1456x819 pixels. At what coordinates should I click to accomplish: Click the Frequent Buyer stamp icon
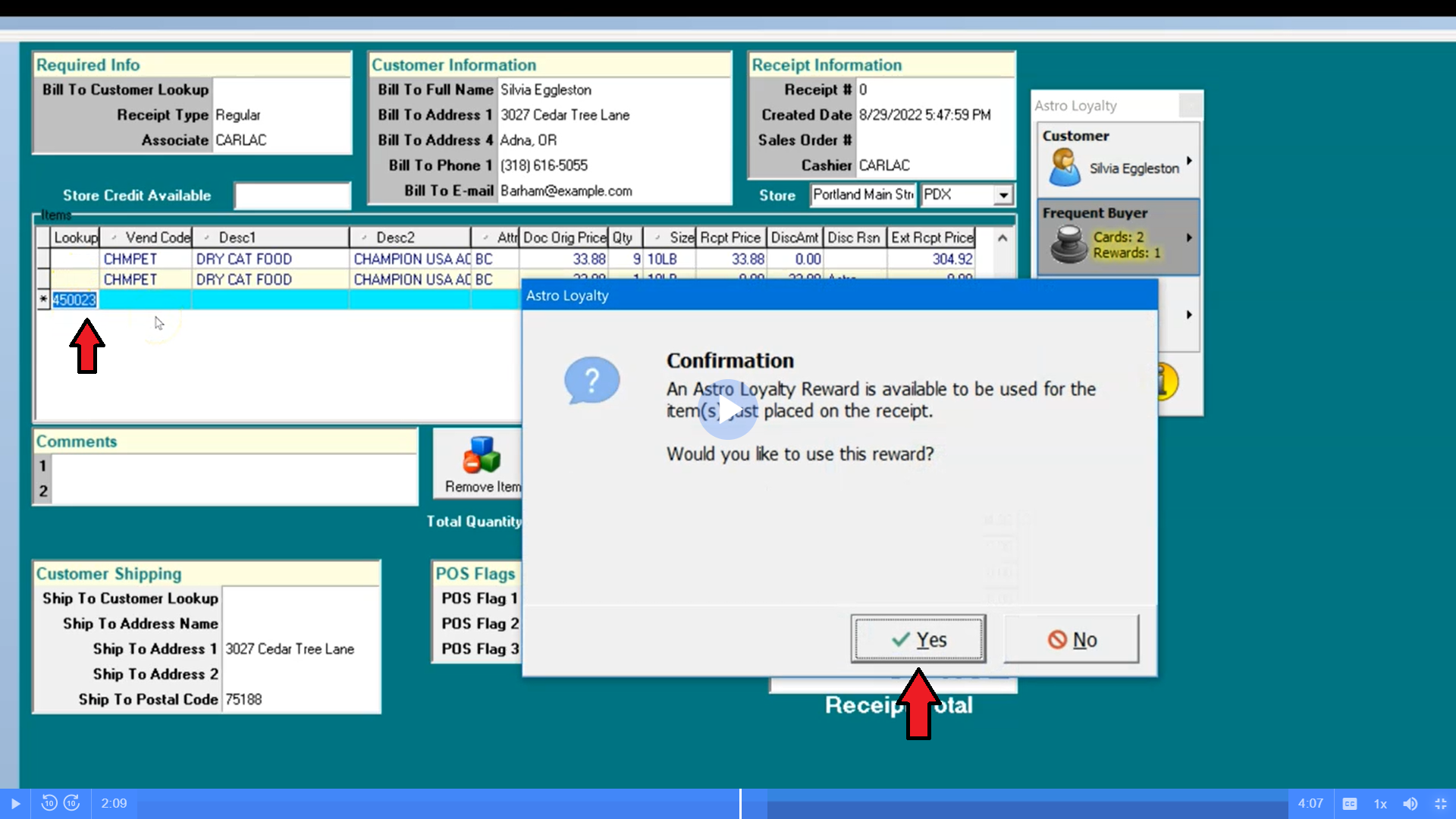click(1068, 244)
